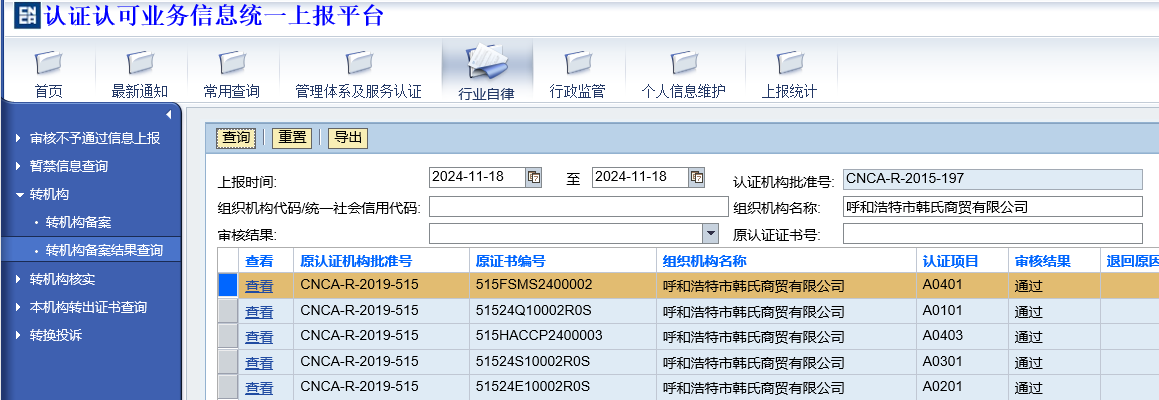Select row marker for 51524E10002R0S
1159x400 pixels.
[228, 387]
